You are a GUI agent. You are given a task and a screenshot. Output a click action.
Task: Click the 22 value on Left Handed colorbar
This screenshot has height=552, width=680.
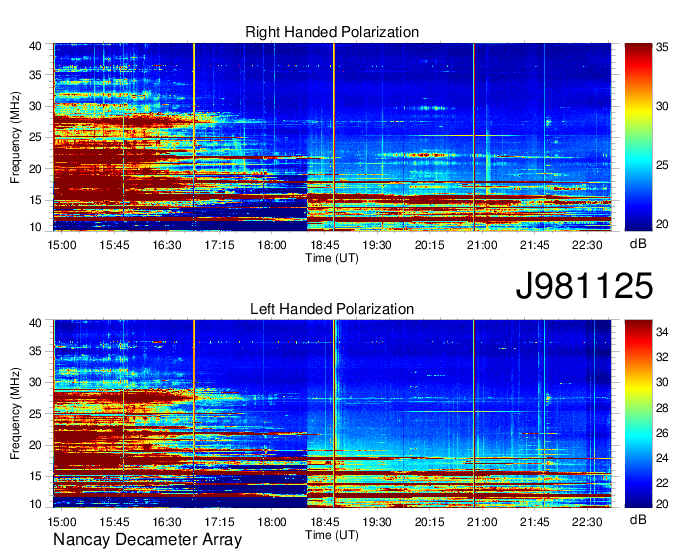tap(662, 483)
